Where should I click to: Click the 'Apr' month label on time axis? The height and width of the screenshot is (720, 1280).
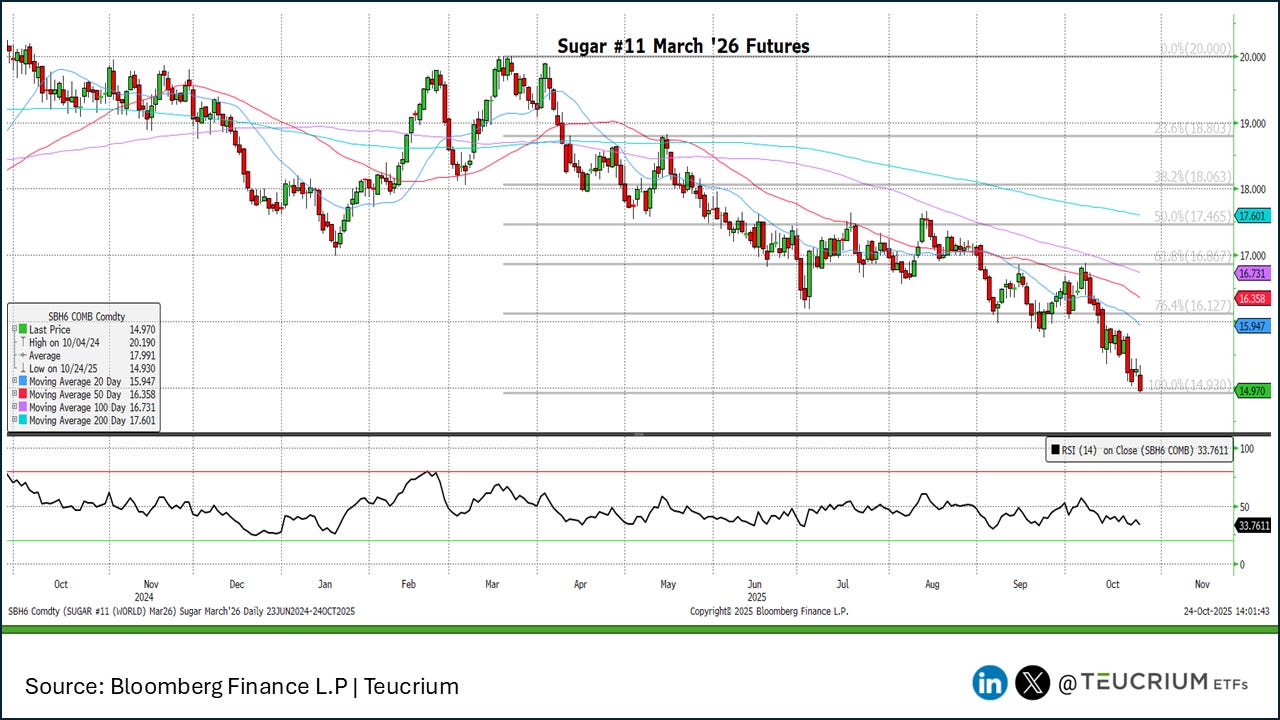point(582,583)
